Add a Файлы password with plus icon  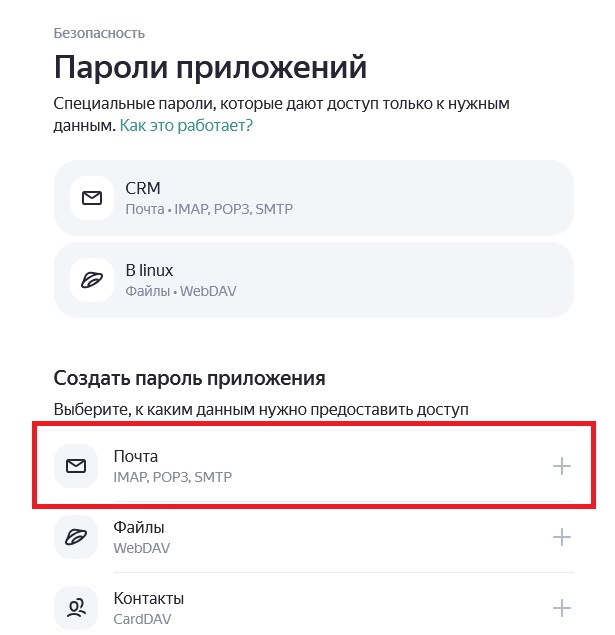tap(562, 537)
